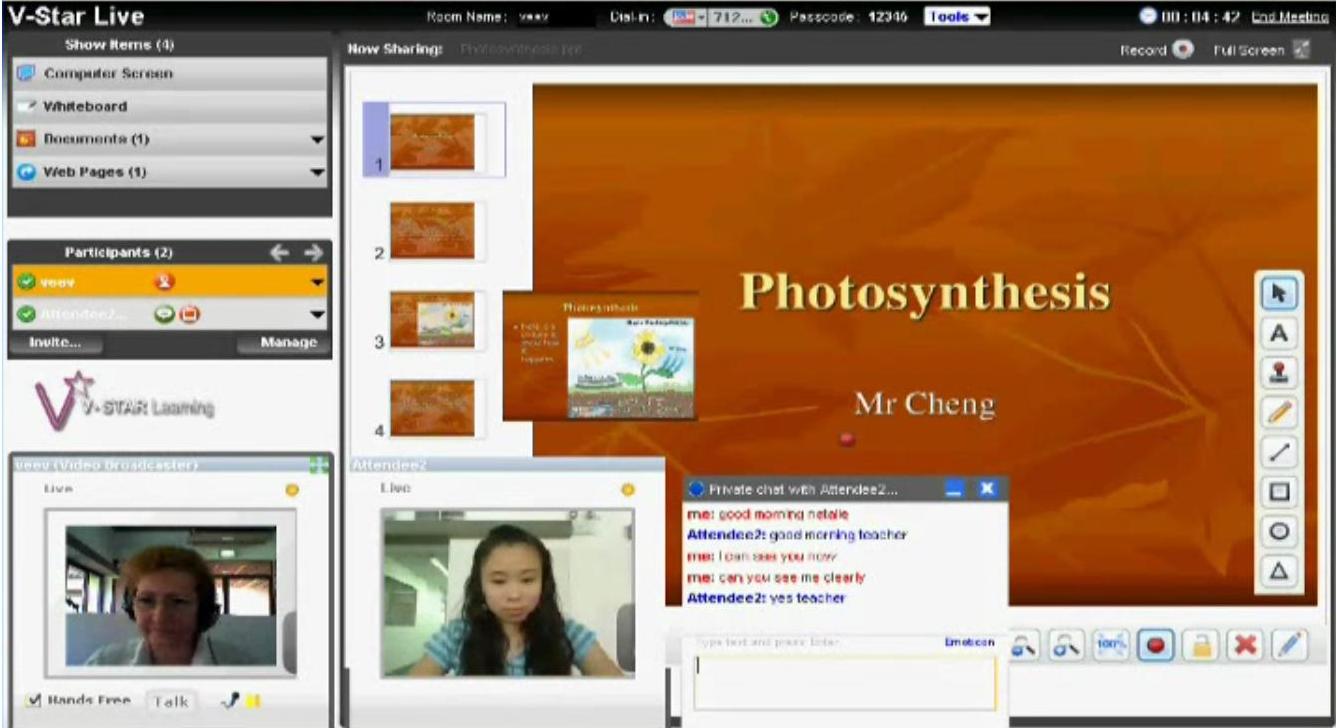Select the line drawing tool
1337x728 pixels.
[1278, 452]
